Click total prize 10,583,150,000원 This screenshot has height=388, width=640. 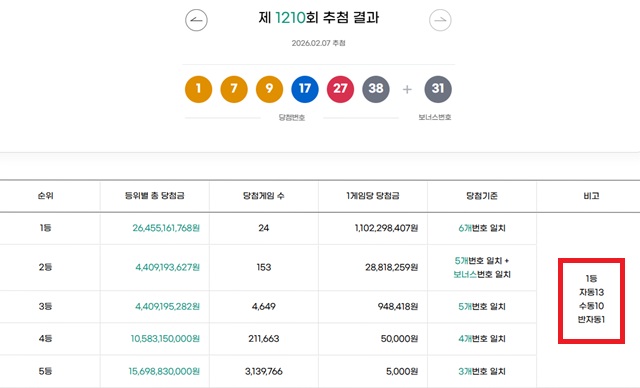[165, 339]
